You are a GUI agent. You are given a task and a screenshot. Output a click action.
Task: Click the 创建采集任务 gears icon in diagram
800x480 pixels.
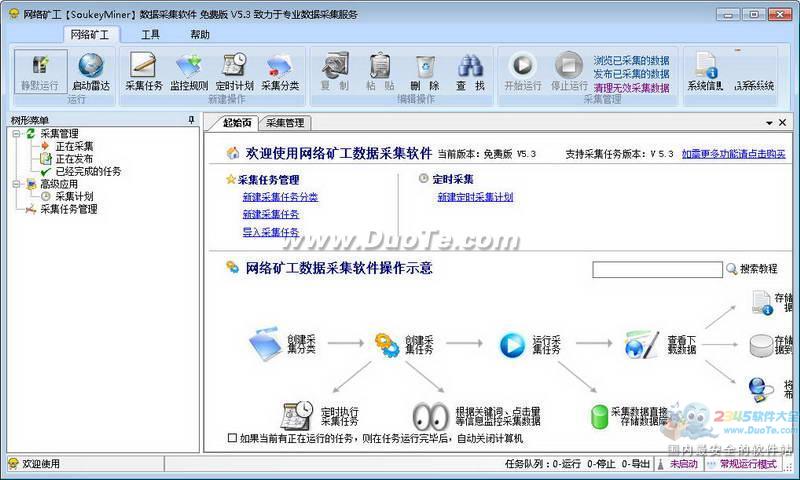coord(388,344)
